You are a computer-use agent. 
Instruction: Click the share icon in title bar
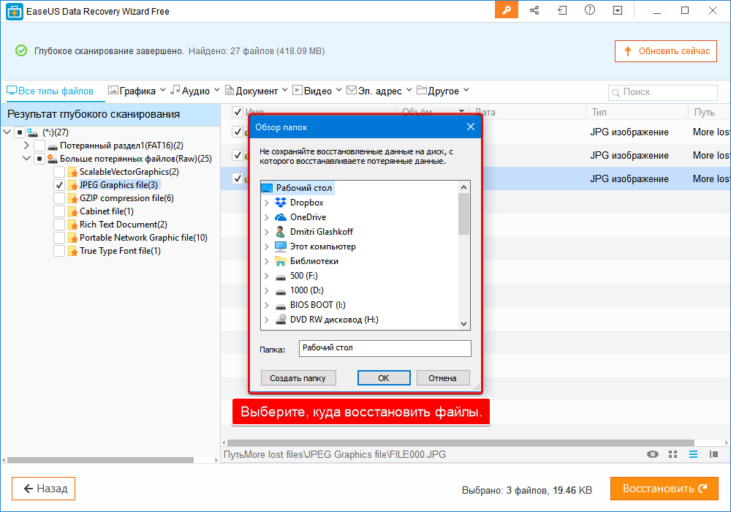coord(534,10)
